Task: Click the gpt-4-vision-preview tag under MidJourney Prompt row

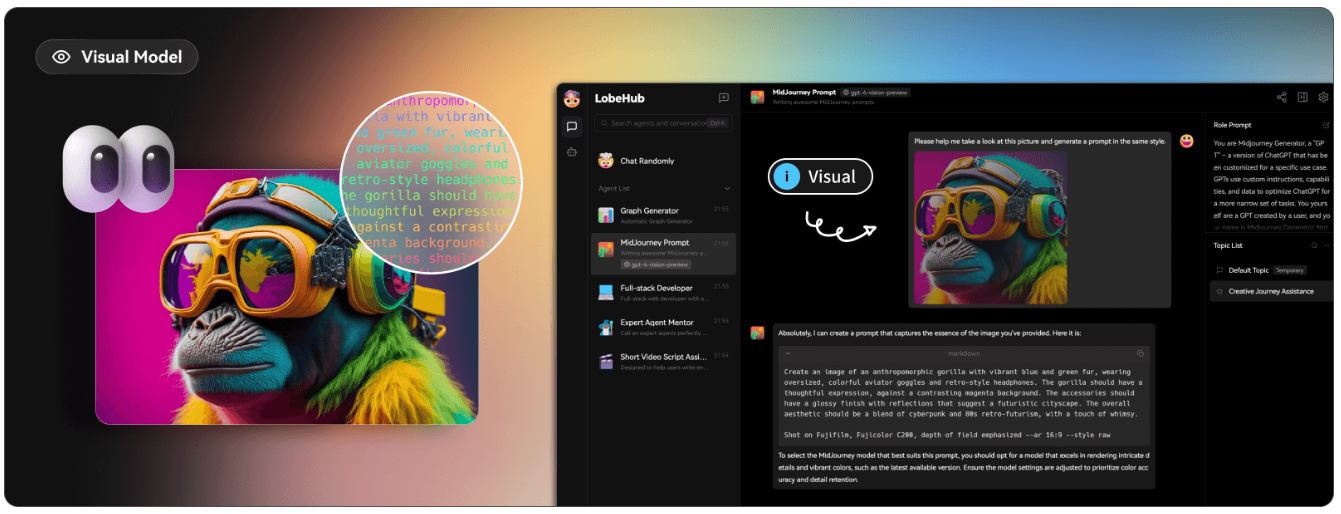Action: (x=658, y=265)
